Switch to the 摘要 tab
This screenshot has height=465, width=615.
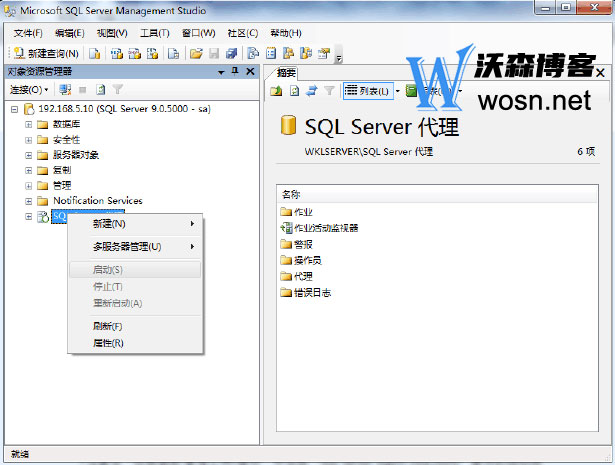tap(286, 73)
